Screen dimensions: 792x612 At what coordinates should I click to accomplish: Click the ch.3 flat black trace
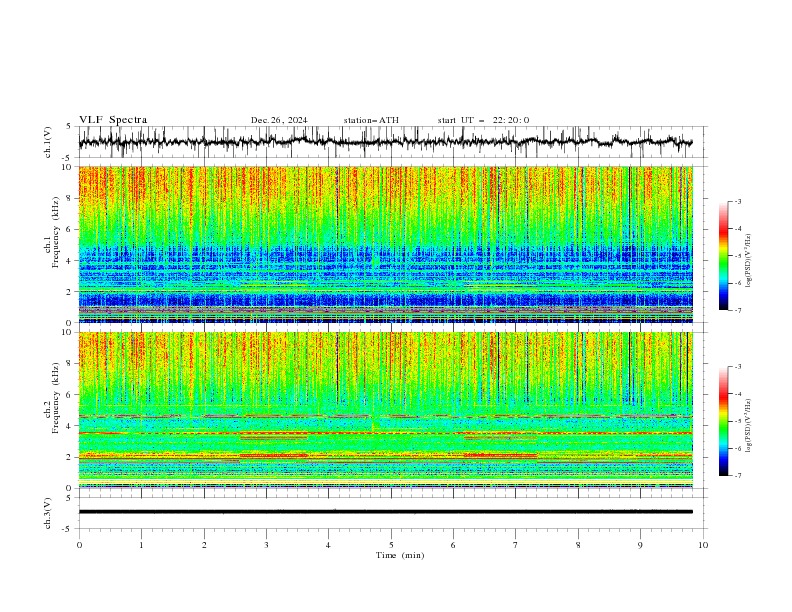click(385, 512)
